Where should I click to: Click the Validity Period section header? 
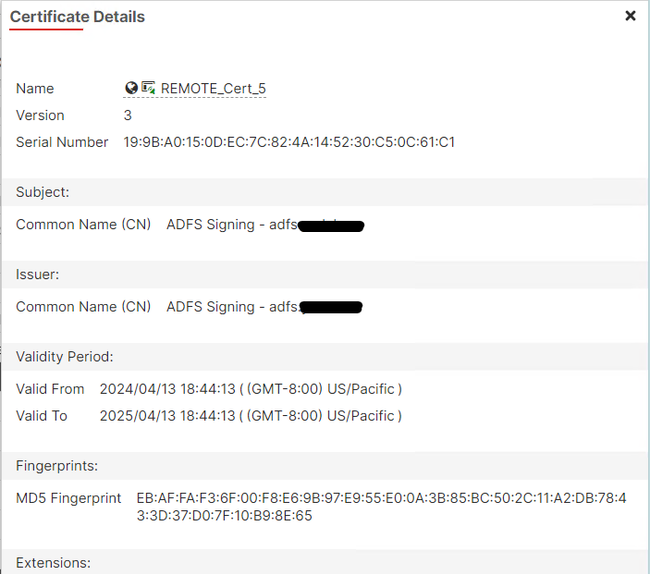(x=65, y=356)
